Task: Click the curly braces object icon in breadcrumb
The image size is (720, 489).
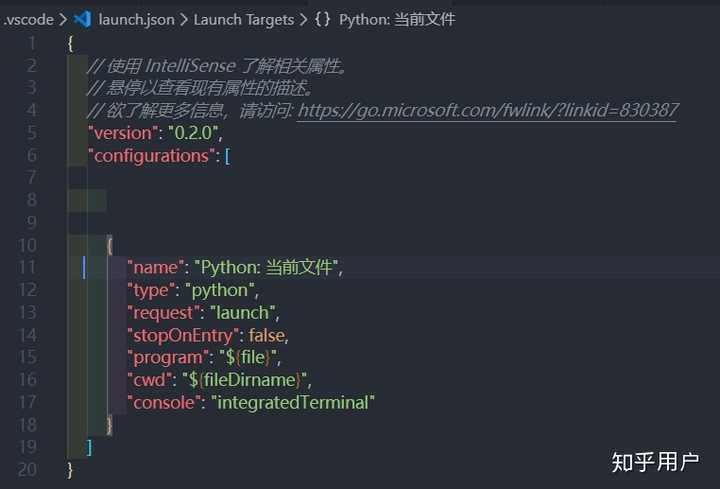Action: coord(322,19)
